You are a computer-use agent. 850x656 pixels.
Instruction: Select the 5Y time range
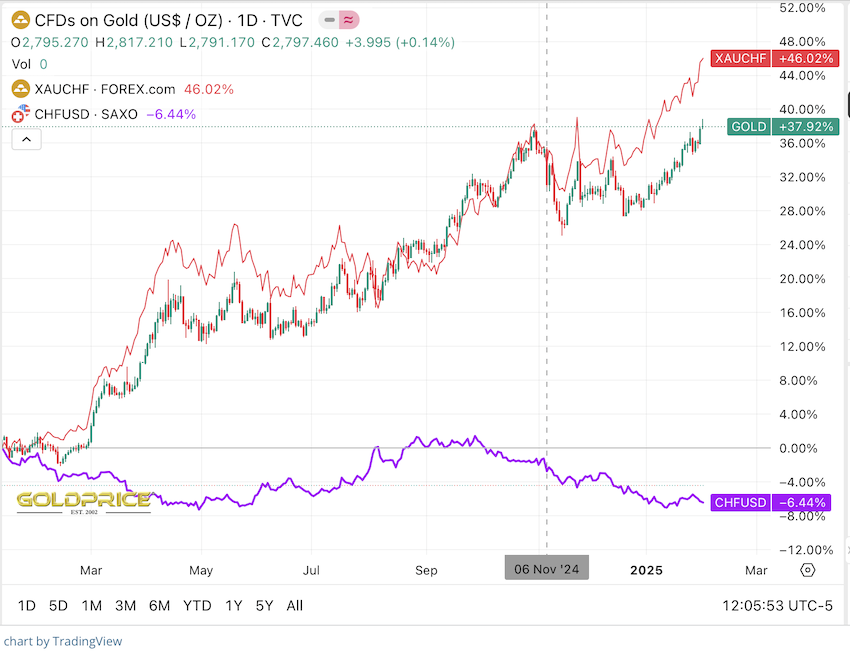[x=265, y=606]
